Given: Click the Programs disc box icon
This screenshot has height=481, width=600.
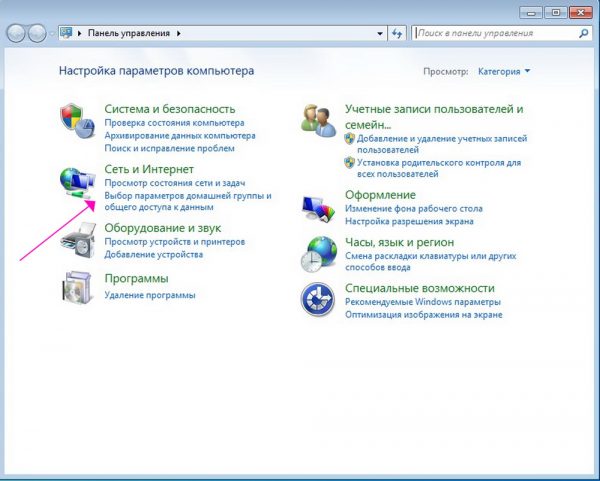Looking at the screenshot, I should 78,288.
